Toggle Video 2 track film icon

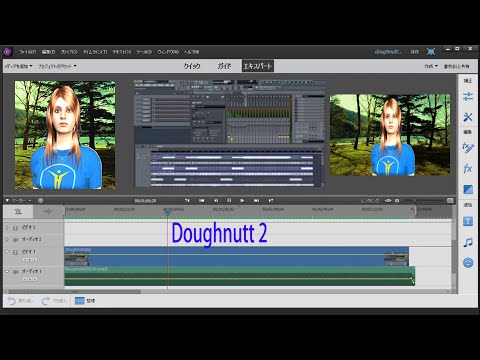tap(15, 228)
